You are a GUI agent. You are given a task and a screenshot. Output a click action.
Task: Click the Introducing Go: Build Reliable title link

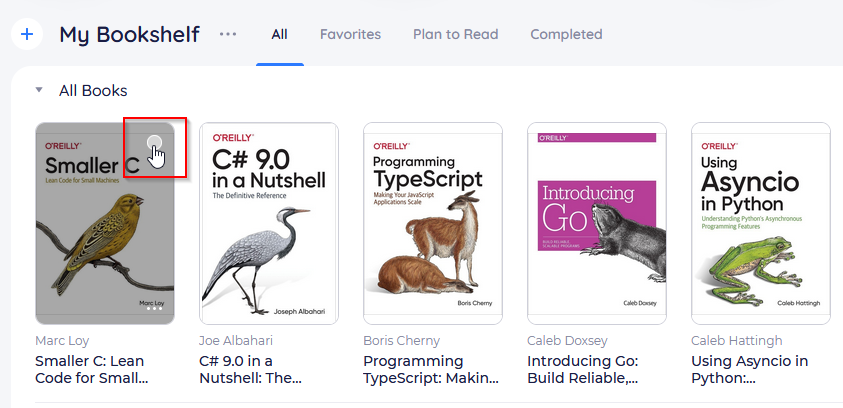point(583,369)
